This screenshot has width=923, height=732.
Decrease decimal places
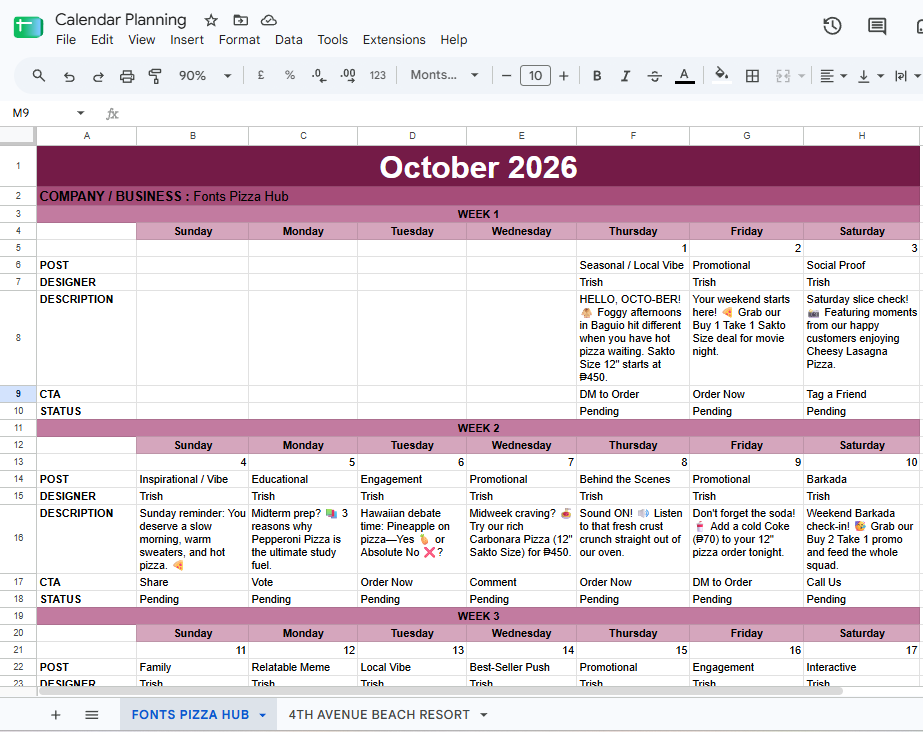point(318,75)
